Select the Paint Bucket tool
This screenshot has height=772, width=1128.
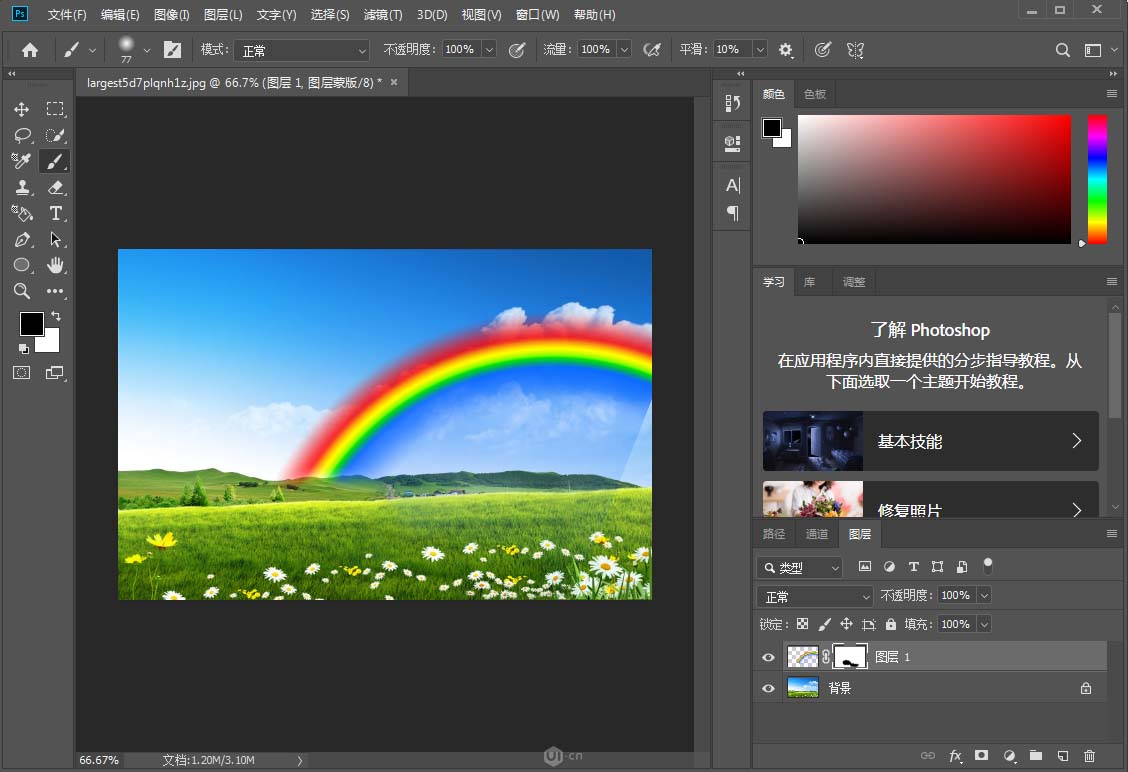tap(22, 213)
